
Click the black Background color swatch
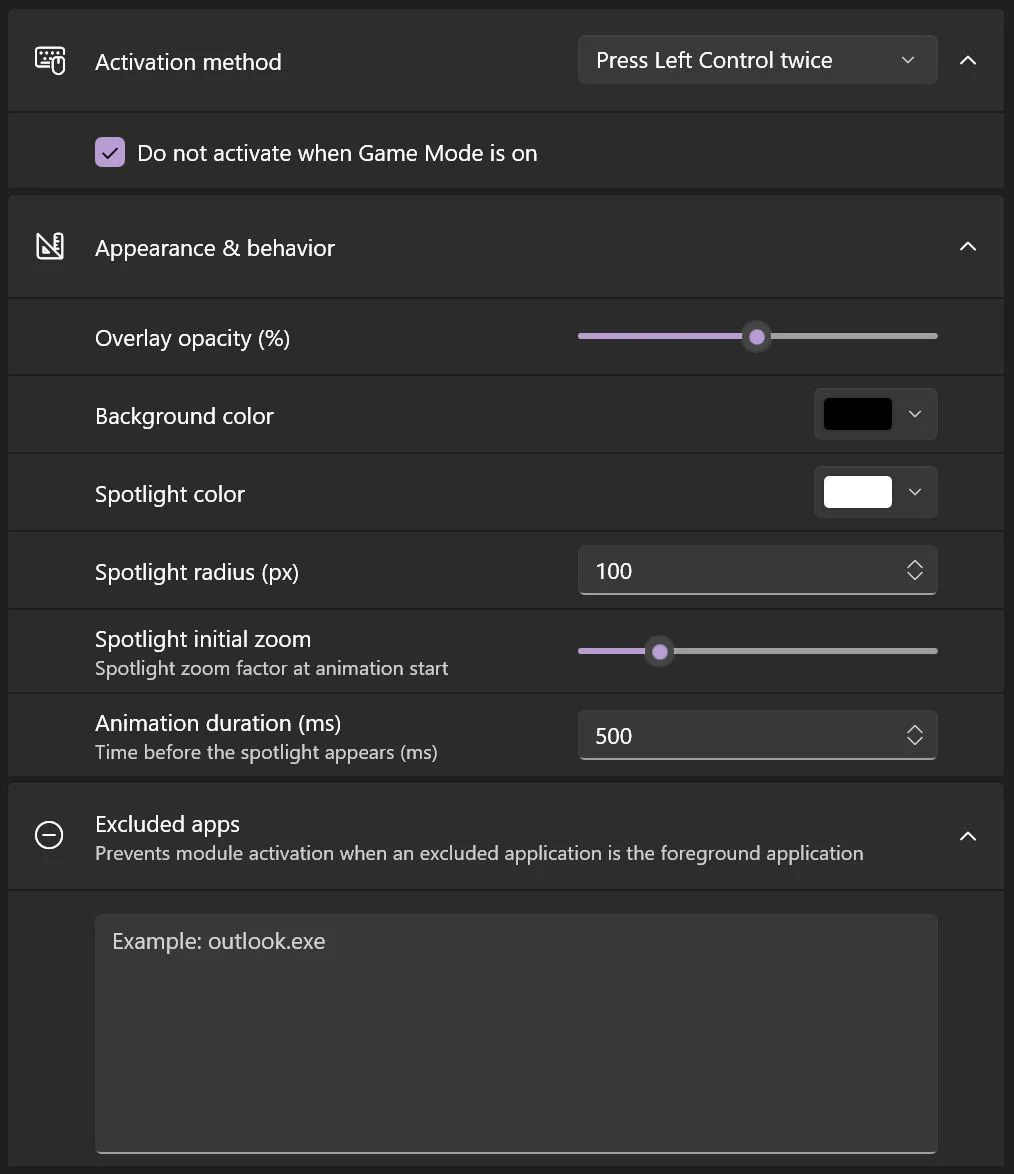click(x=857, y=414)
